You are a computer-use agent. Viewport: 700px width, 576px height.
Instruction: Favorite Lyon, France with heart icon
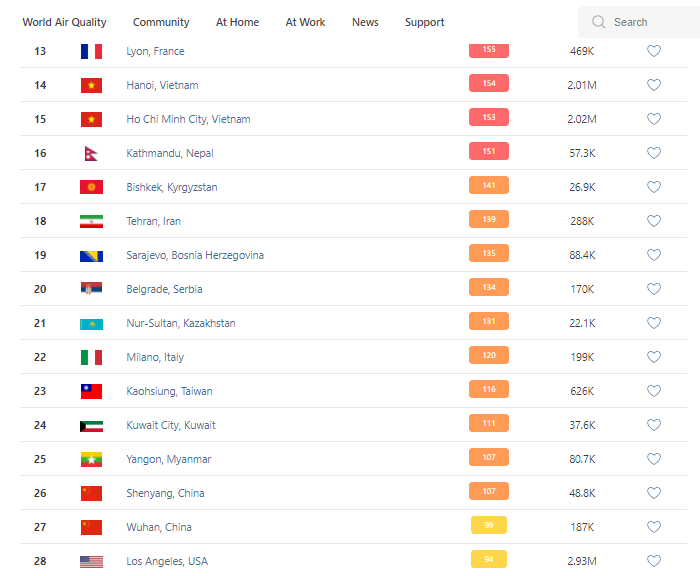point(654,51)
